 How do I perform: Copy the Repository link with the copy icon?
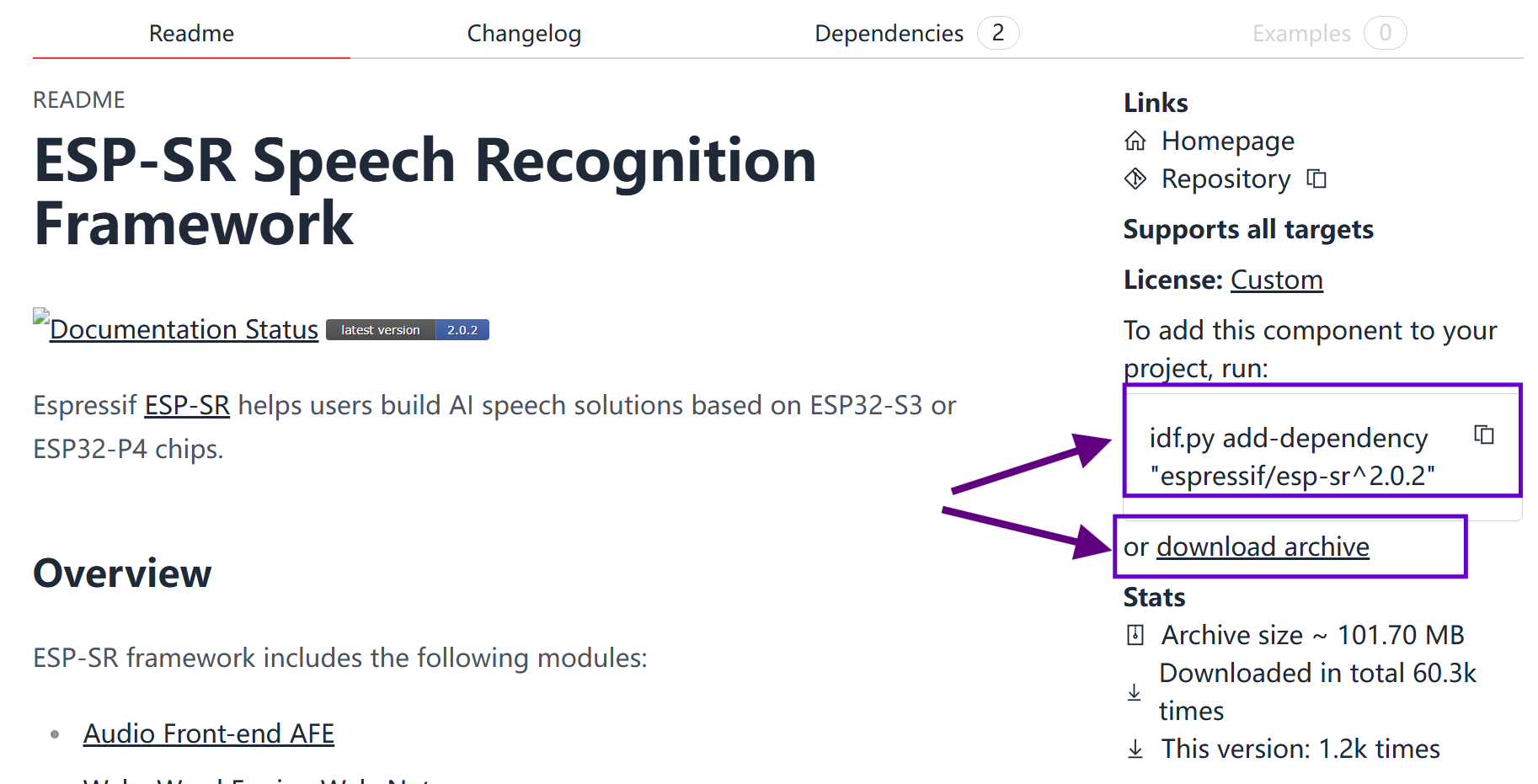point(1316,179)
